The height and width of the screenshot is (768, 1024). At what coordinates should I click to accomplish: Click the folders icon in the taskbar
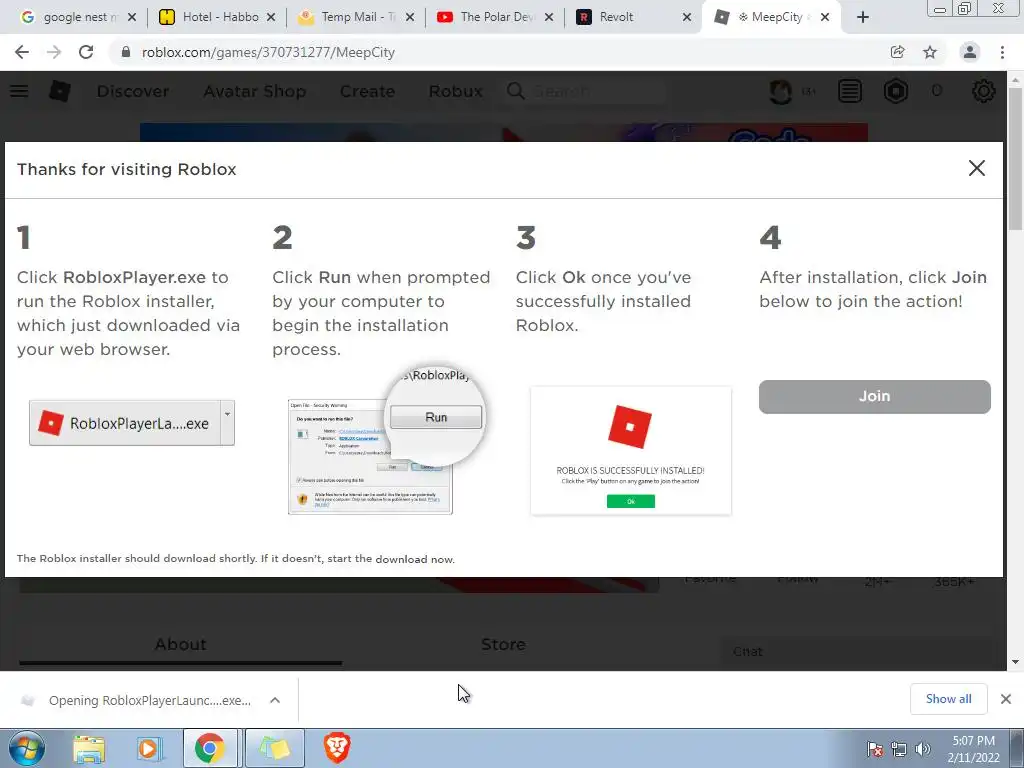274,748
